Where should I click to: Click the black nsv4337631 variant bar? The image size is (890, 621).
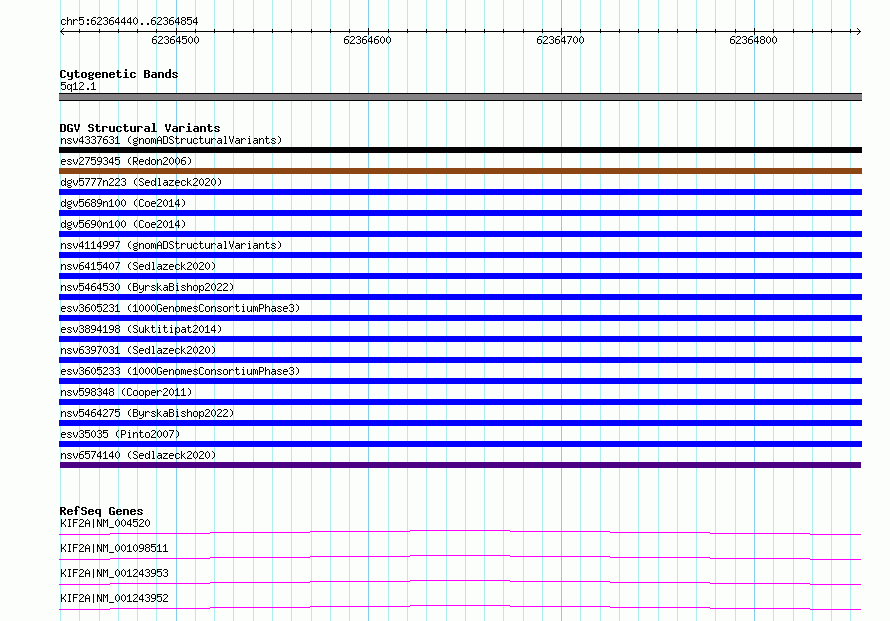point(460,150)
